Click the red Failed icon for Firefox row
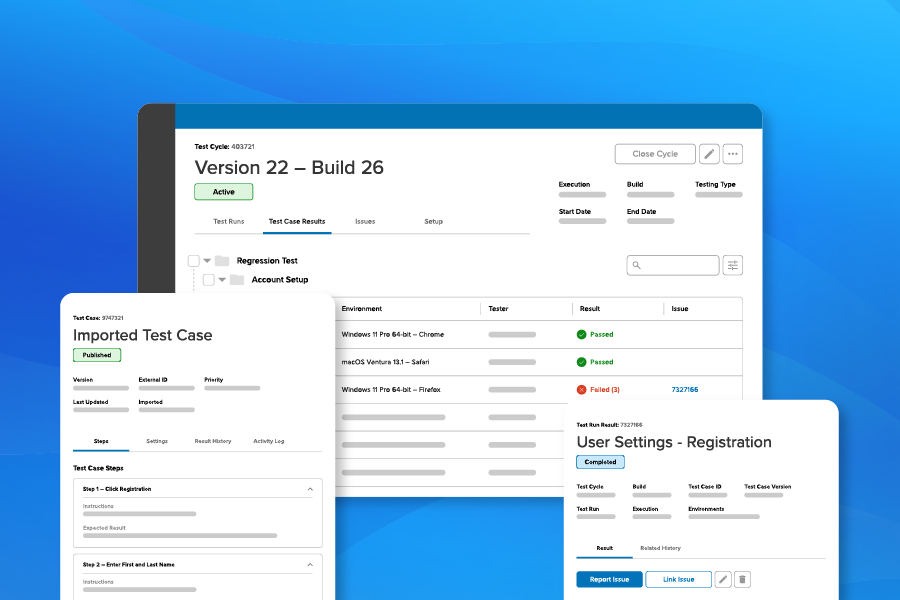This screenshot has height=600, width=900. click(x=581, y=389)
